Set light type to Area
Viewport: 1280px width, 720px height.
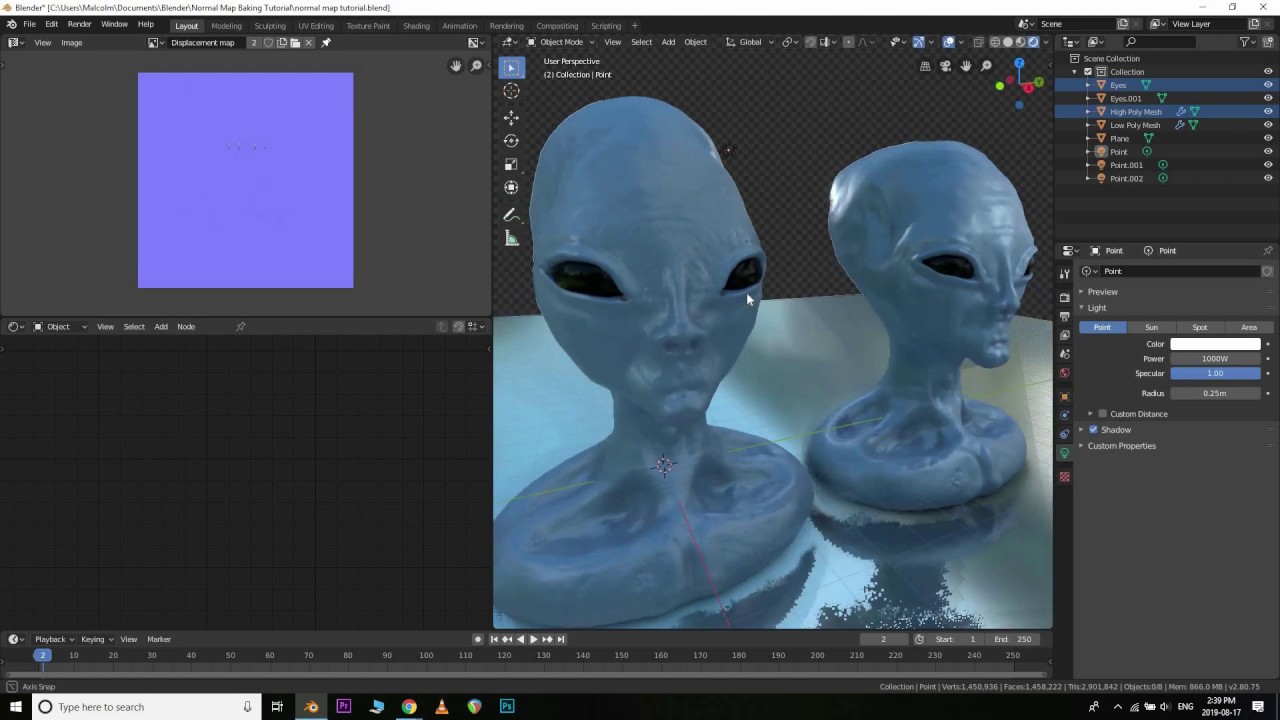point(1248,328)
